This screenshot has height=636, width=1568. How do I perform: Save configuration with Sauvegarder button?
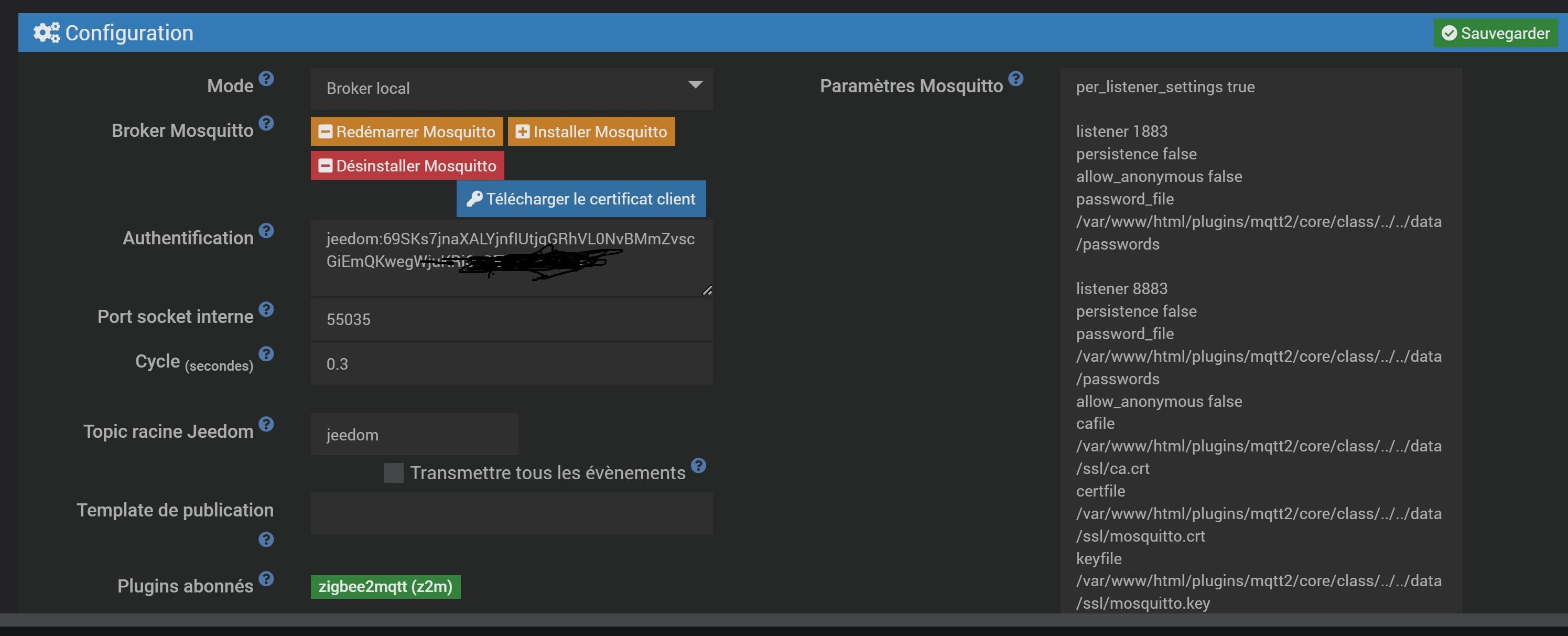[x=1495, y=33]
